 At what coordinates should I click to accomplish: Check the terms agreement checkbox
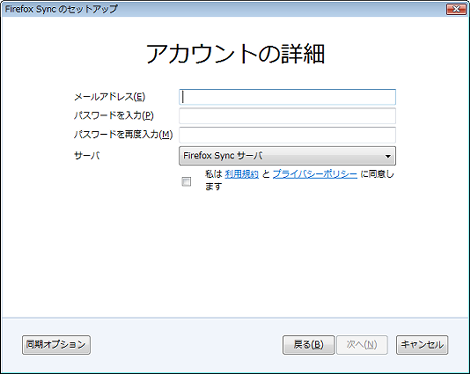(186, 182)
